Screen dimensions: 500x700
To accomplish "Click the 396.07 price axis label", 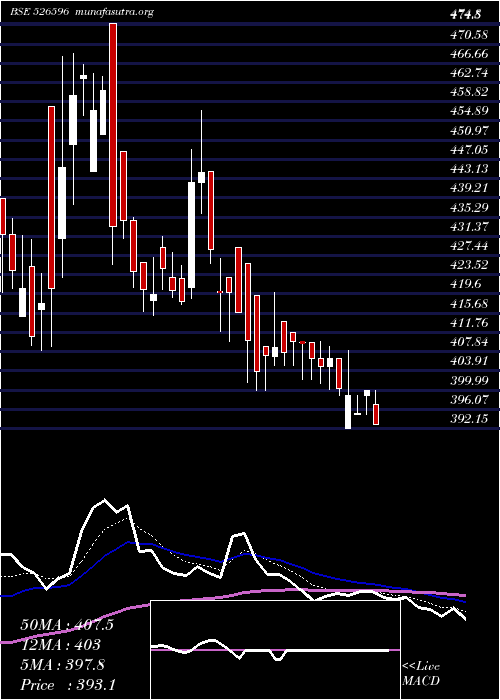I will click(469, 400).
